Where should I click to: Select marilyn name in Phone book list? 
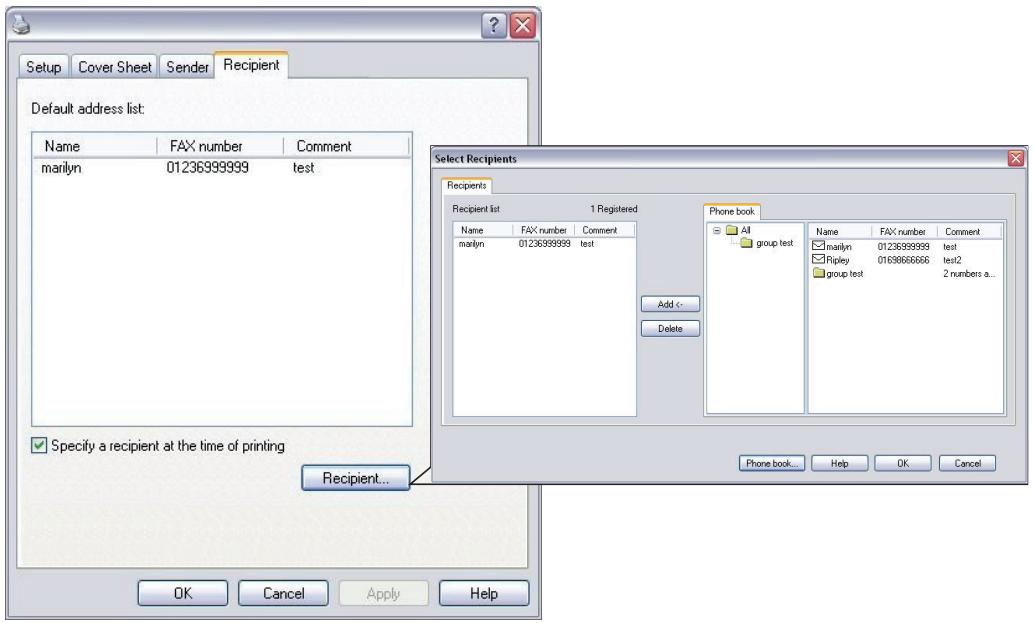click(839, 247)
